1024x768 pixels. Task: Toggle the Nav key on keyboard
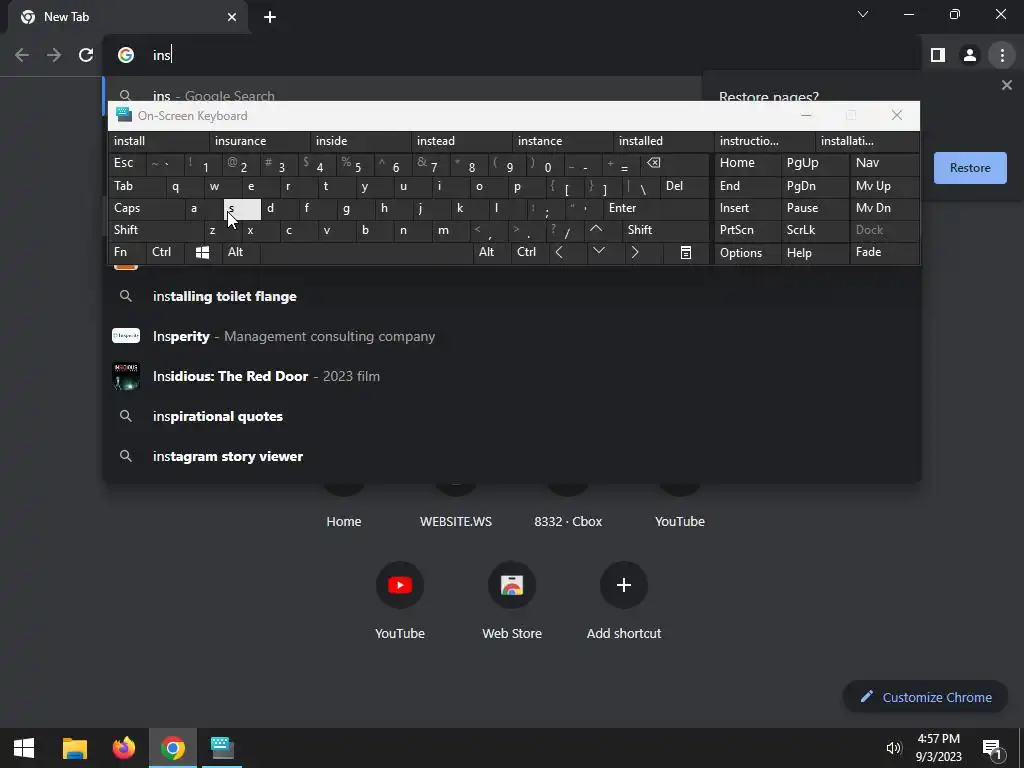[x=885, y=163]
